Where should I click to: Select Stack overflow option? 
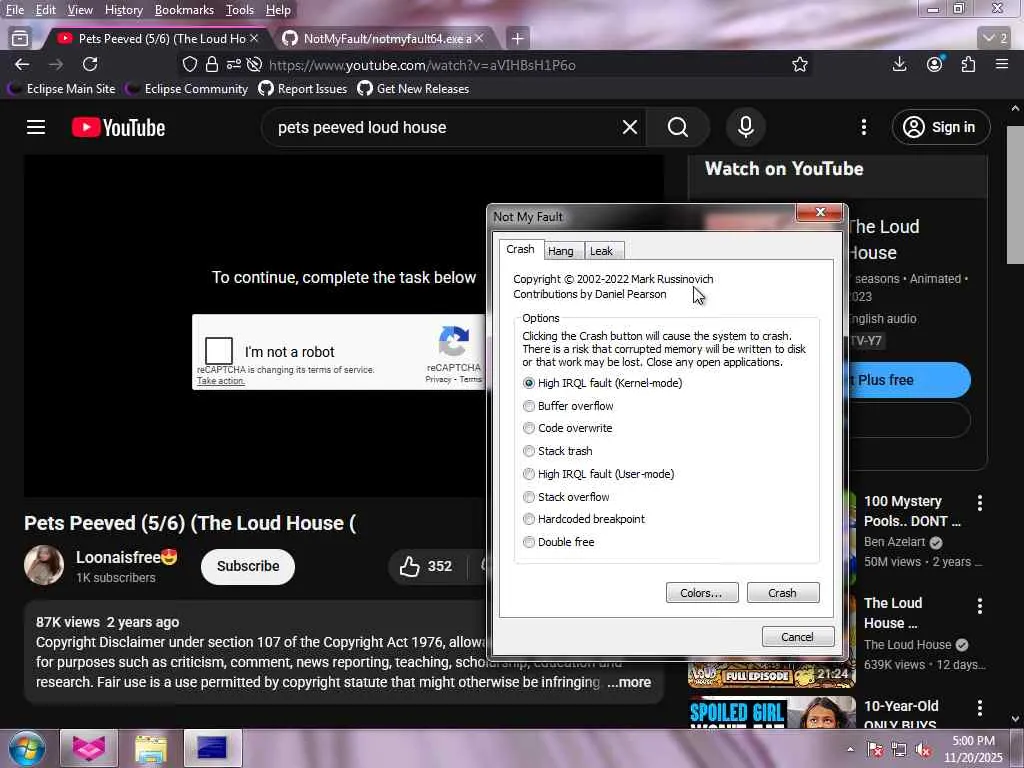click(528, 496)
